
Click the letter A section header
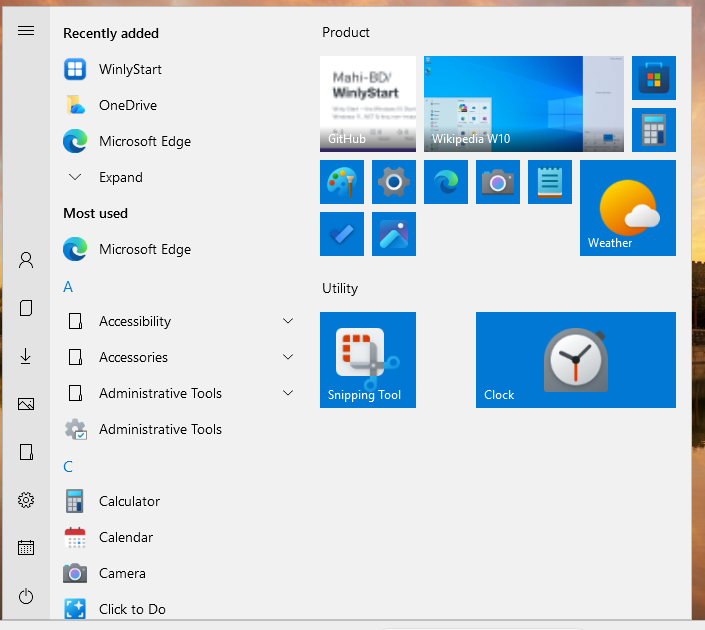coord(68,287)
